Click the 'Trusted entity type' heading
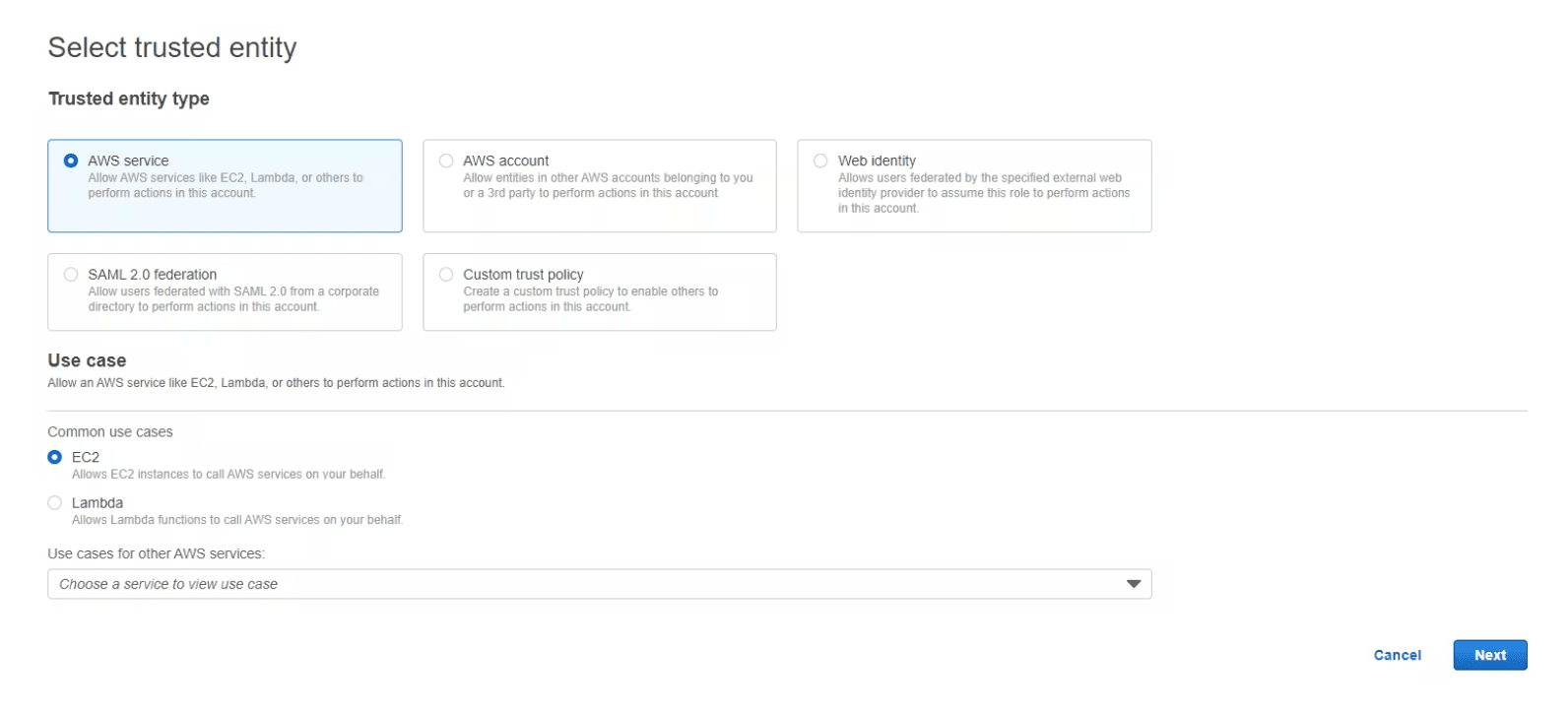Viewport: 1568px width, 711px height. (129, 98)
